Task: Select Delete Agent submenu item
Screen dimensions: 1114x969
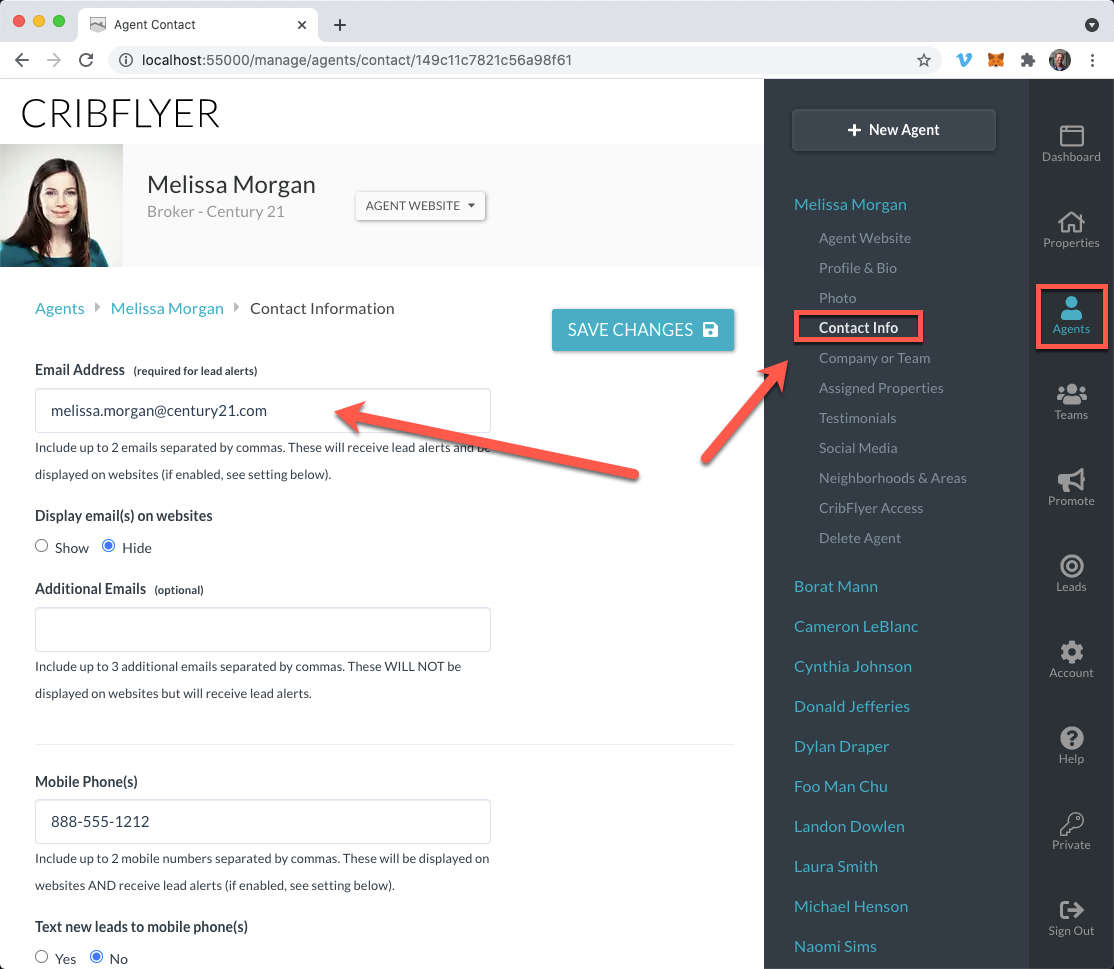Action: (x=859, y=538)
